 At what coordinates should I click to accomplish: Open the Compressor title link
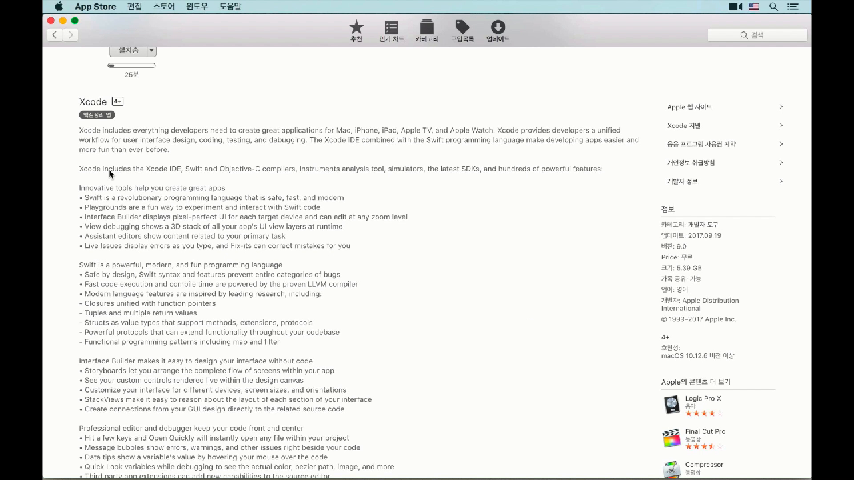coord(704,465)
